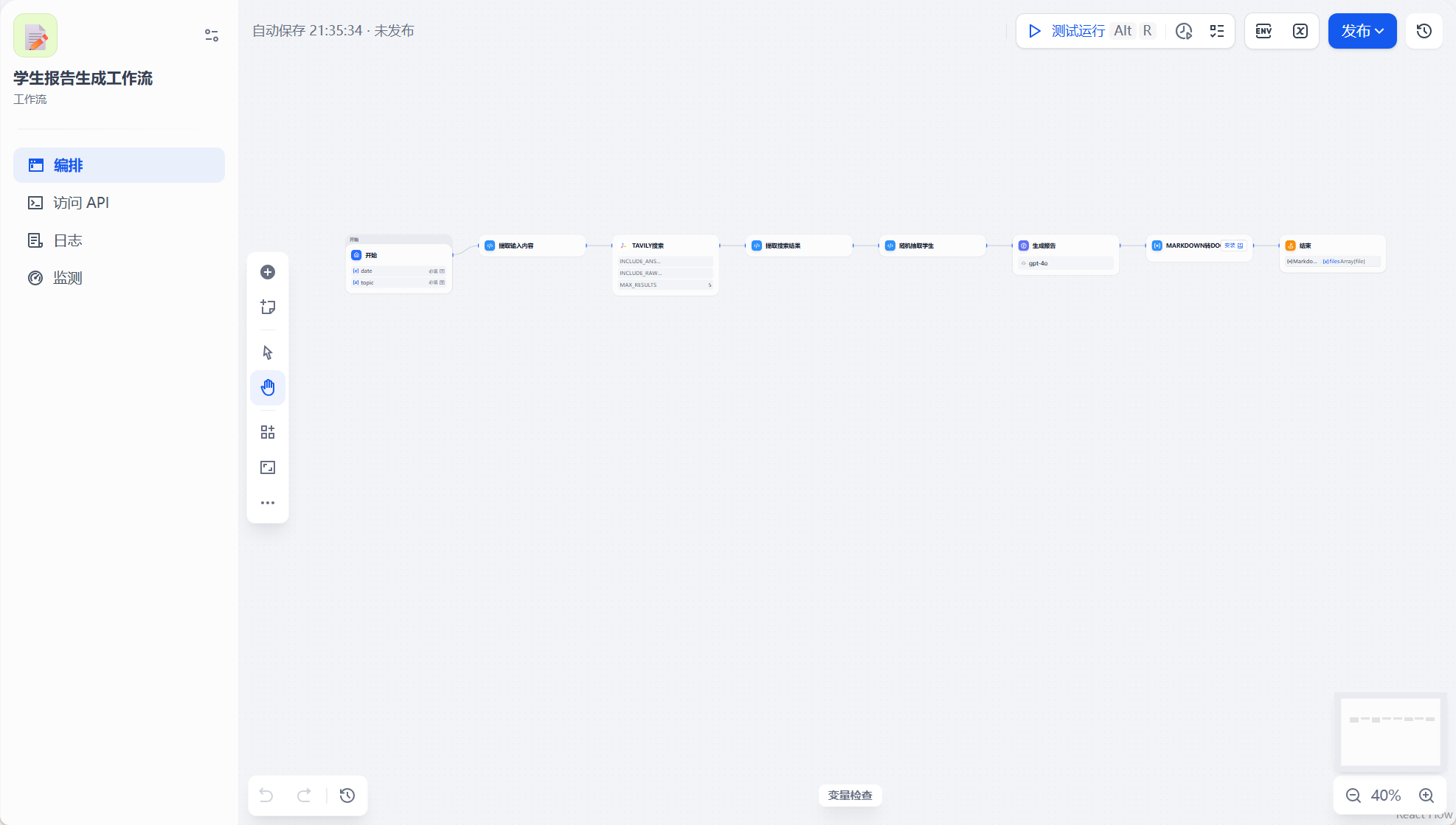Click INCLUDE_RAW... parameter in TAVILY node

coord(665,273)
